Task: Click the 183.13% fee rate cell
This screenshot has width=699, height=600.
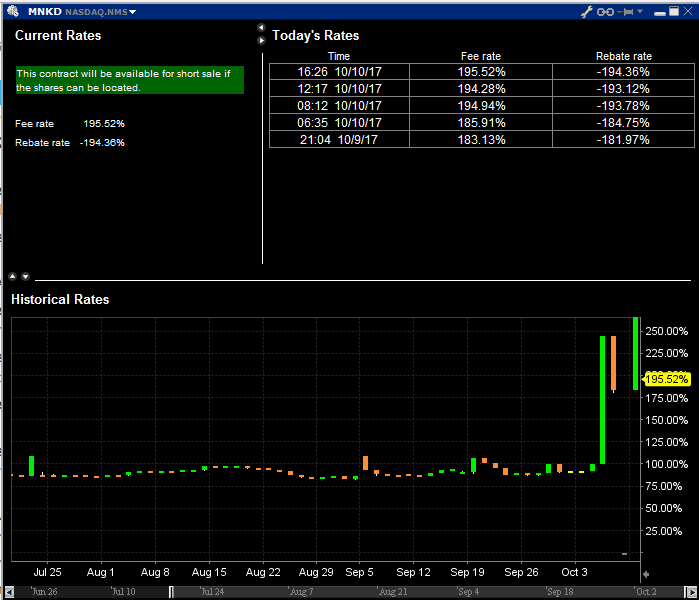Action: (x=481, y=140)
